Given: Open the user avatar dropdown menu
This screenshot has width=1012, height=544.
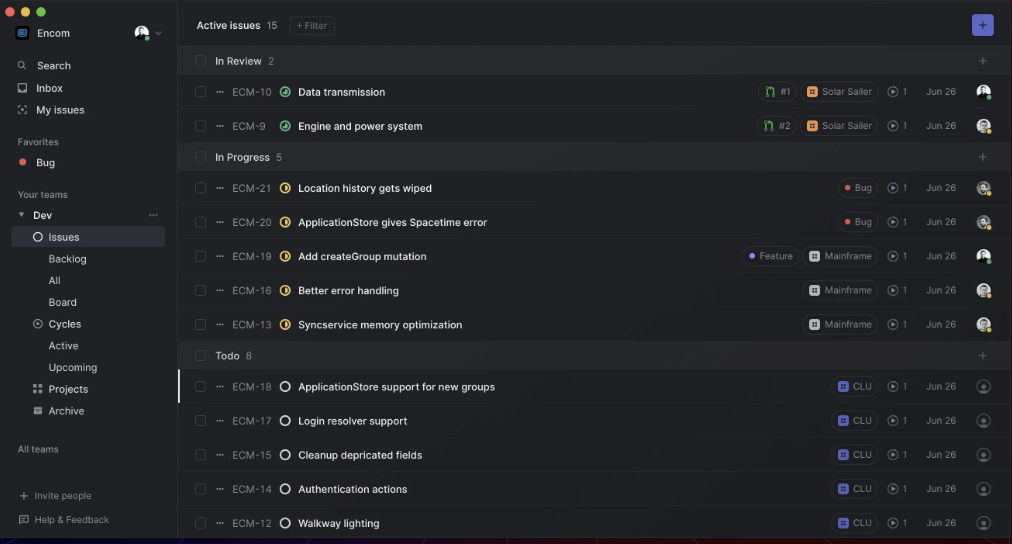Looking at the screenshot, I should coord(148,33).
